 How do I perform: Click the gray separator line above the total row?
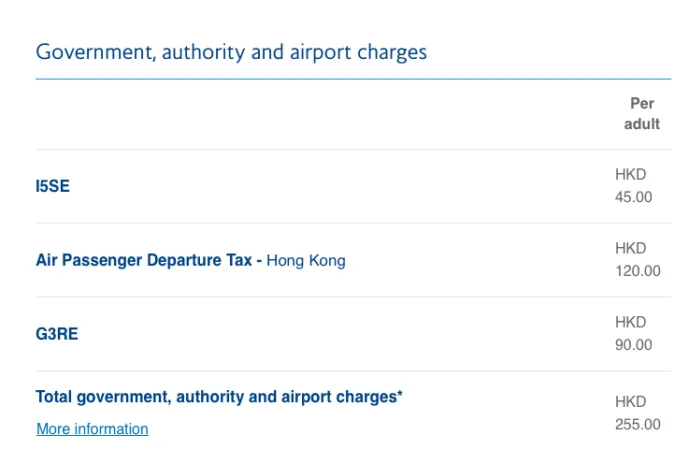(x=353, y=371)
